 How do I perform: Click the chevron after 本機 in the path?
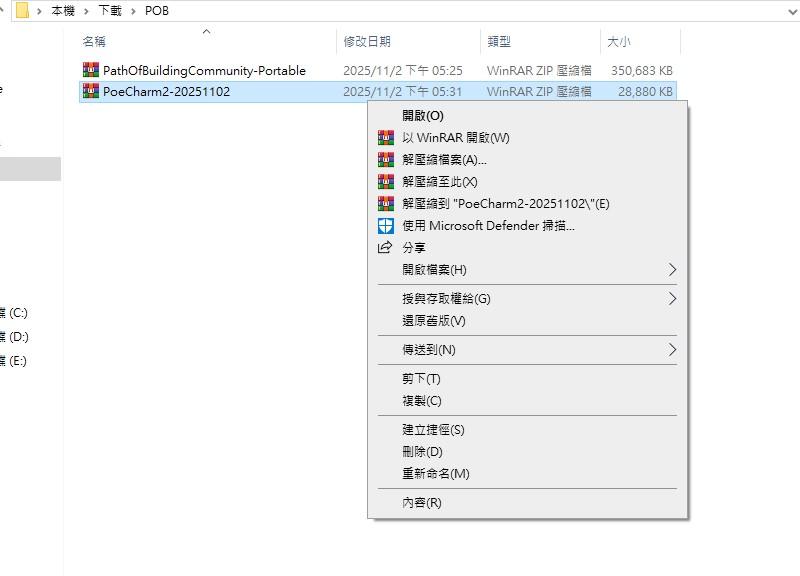(86, 11)
